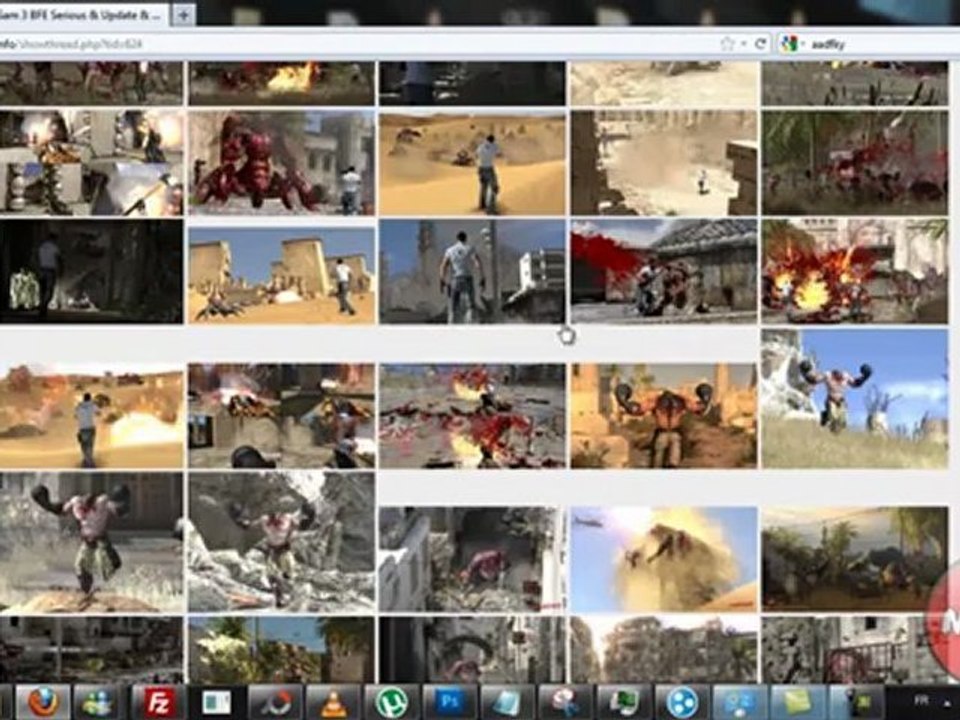Launch Photoshop from the taskbar
The width and height of the screenshot is (960, 720).
tap(450, 702)
